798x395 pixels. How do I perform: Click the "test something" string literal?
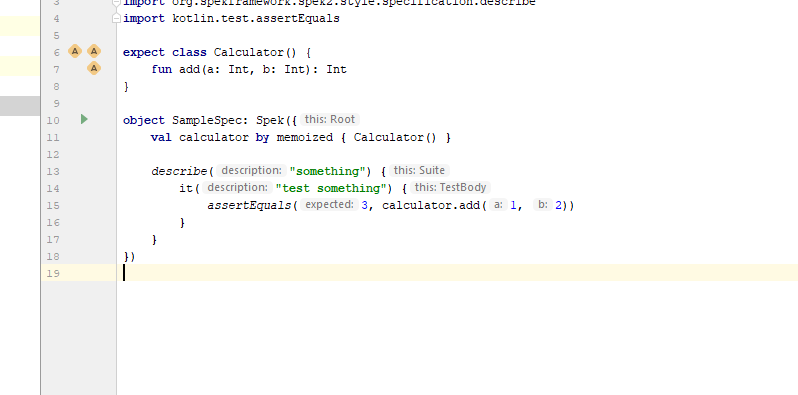(331, 188)
